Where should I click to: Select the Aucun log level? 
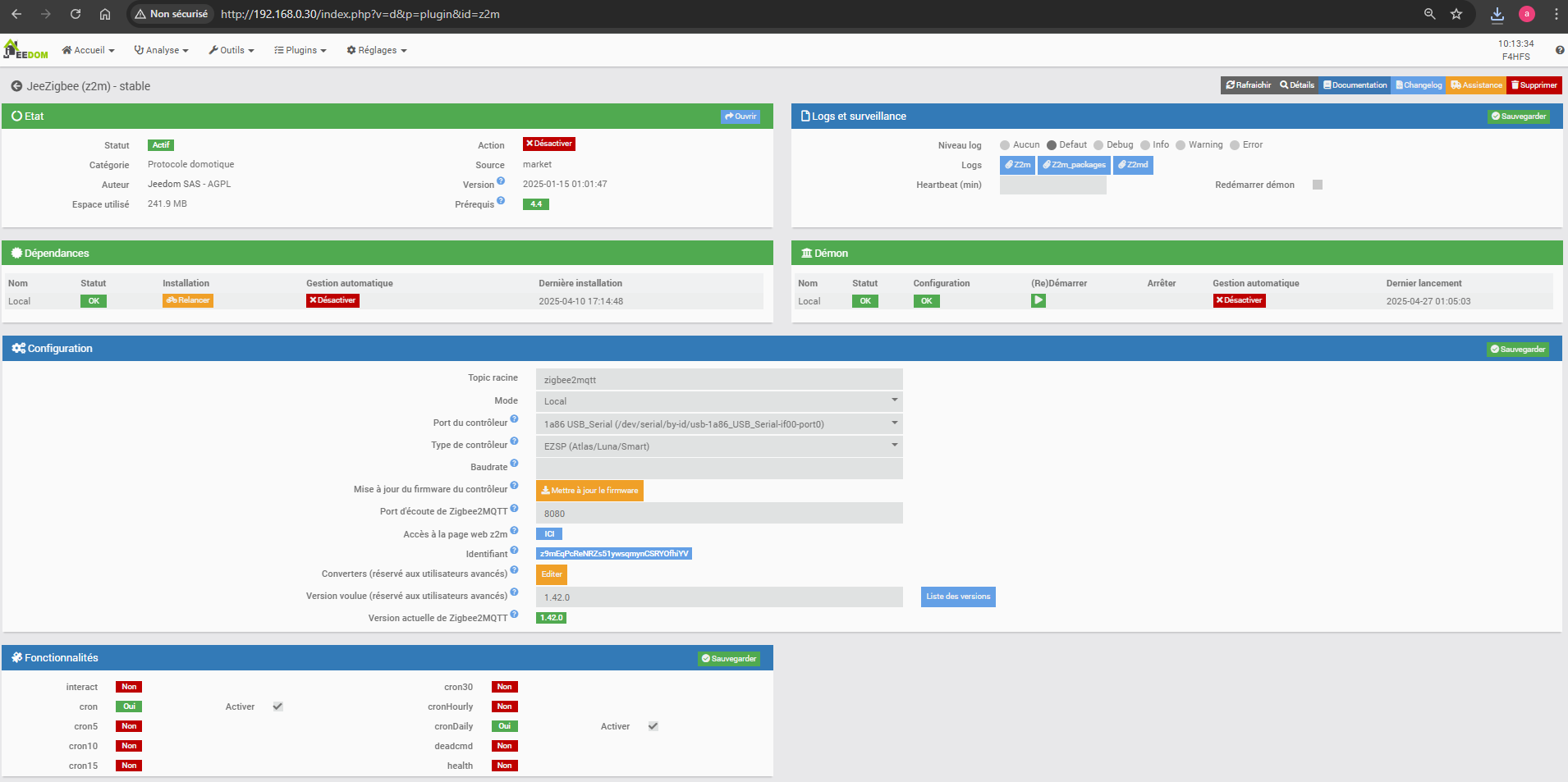tap(1005, 145)
